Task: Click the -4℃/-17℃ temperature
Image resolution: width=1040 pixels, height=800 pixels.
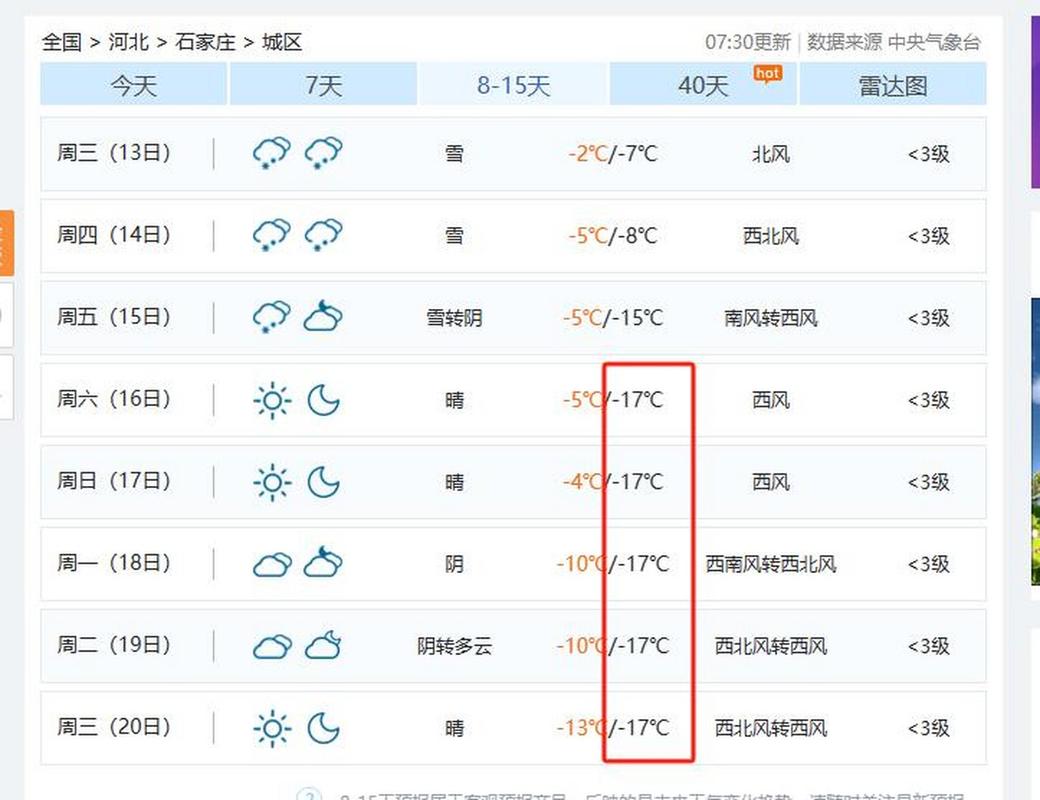Action: coord(613,482)
